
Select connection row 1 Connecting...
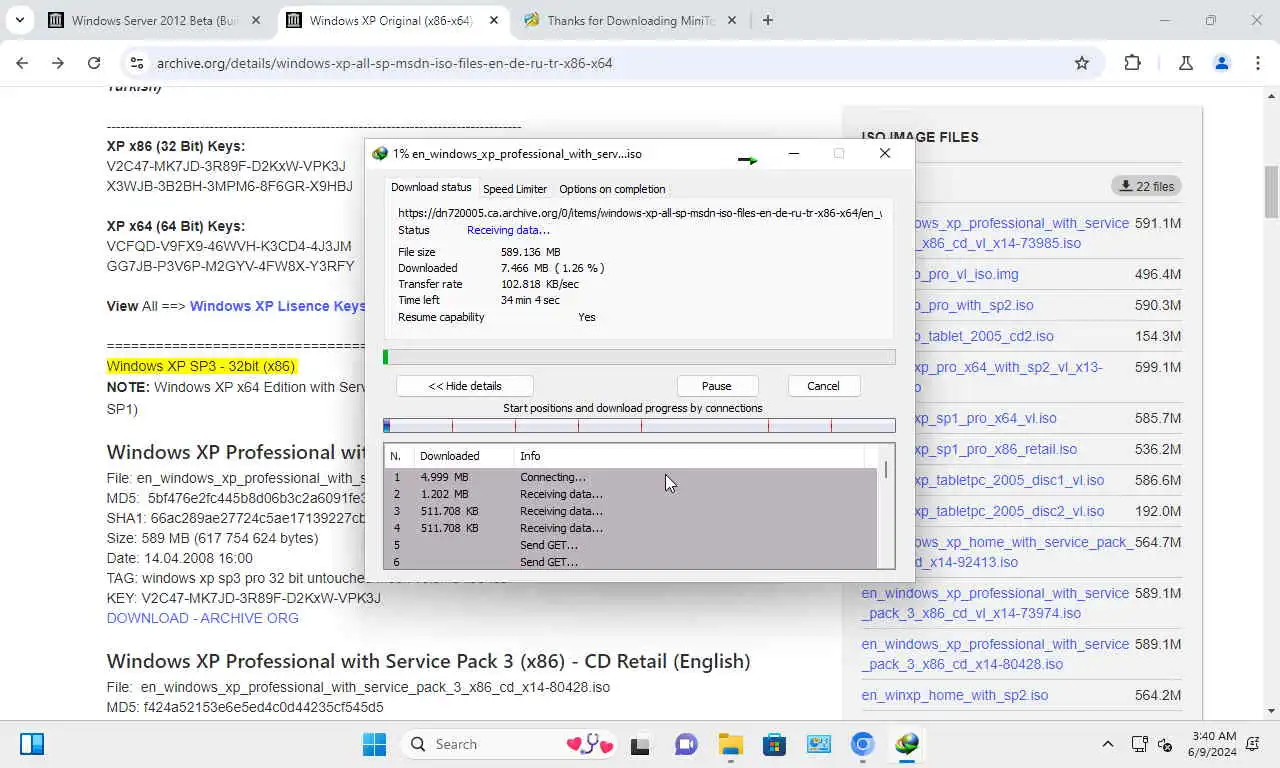[x=630, y=477]
